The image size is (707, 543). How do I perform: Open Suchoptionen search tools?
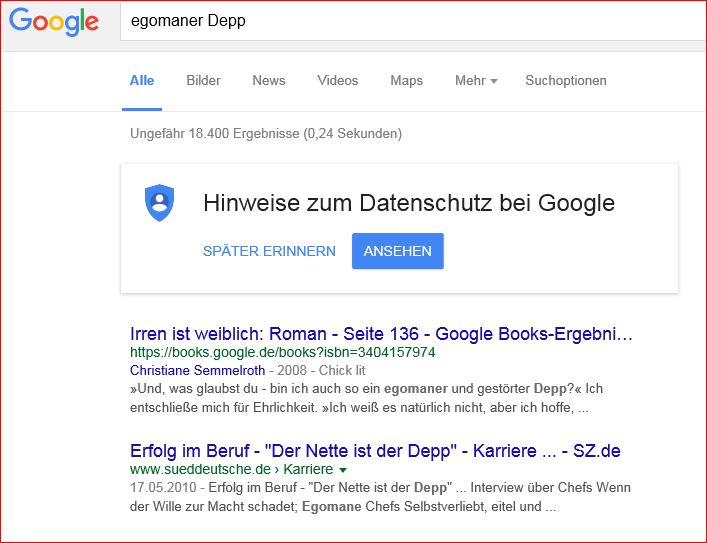565,81
